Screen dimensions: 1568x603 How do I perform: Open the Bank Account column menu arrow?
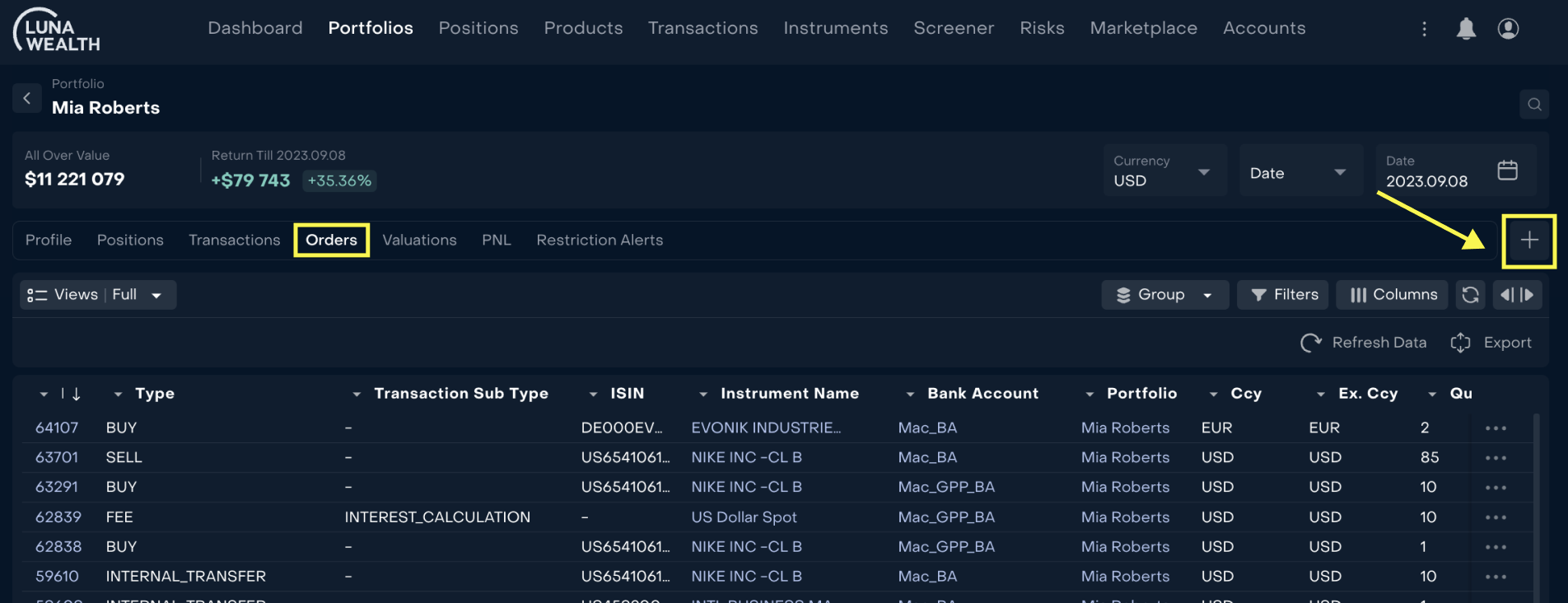tap(910, 395)
